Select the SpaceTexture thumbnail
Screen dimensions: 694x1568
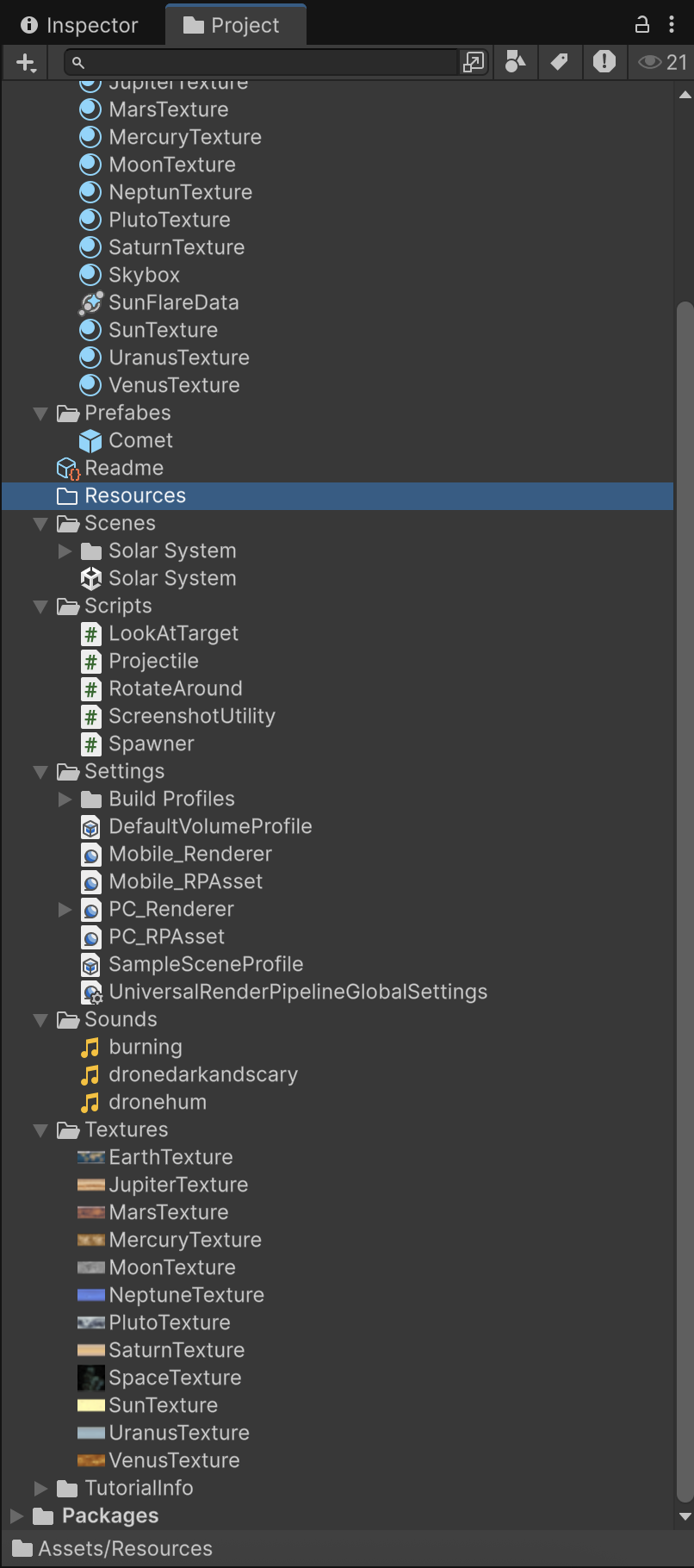click(90, 1378)
